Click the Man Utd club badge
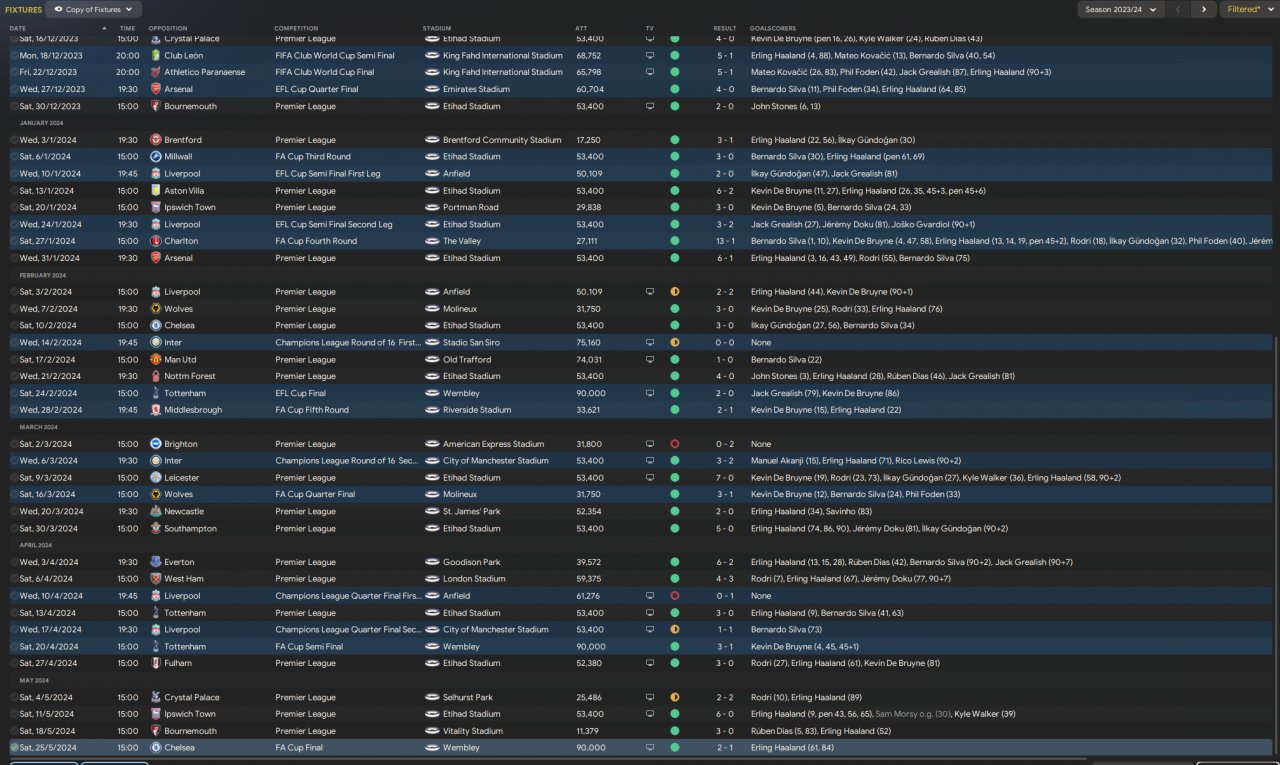Image resolution: width=1280 pixels, height=765 pixels. coord(155,360)
